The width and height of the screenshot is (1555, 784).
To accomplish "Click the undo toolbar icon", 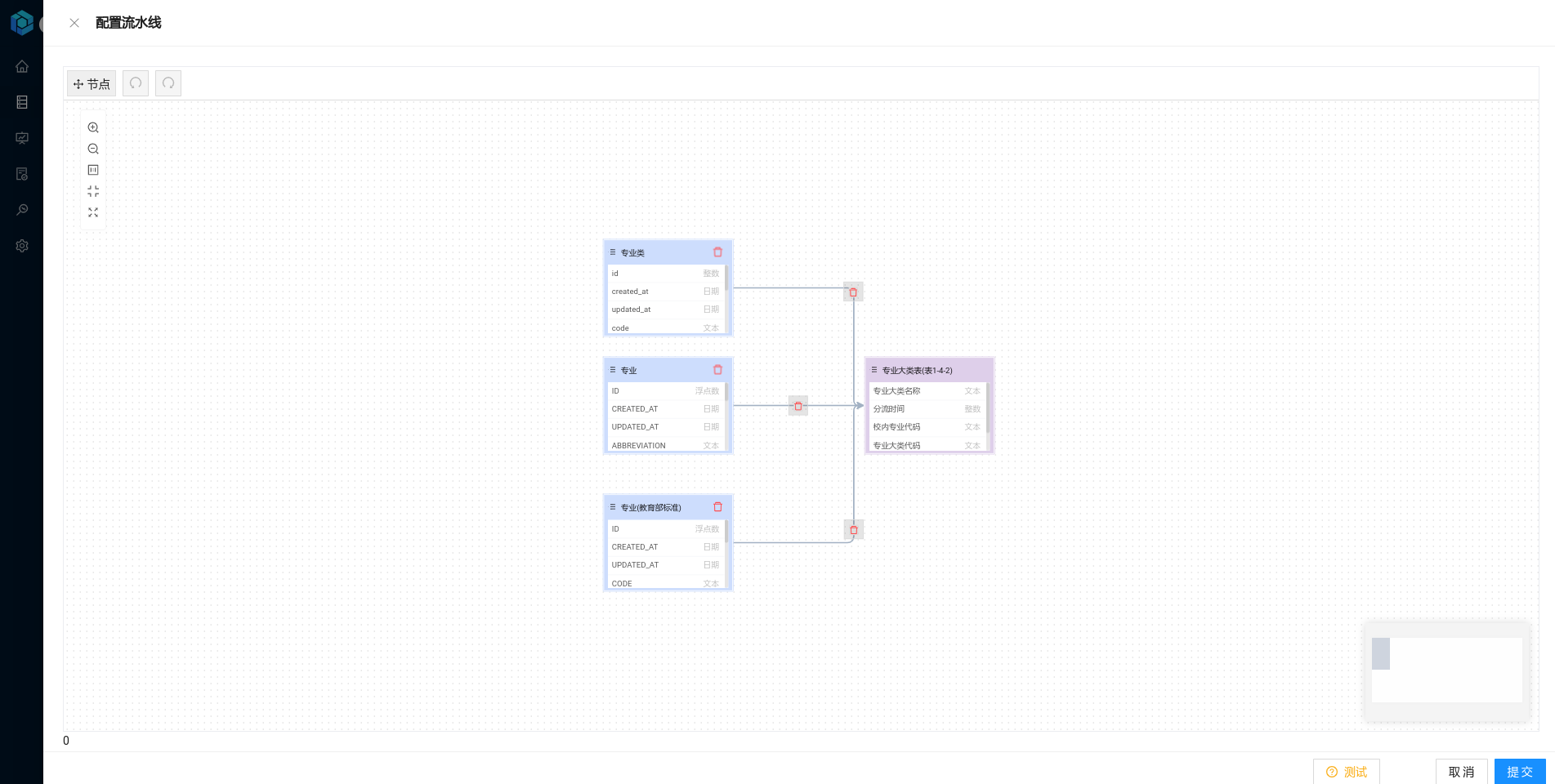I will [x=136, y=83].
